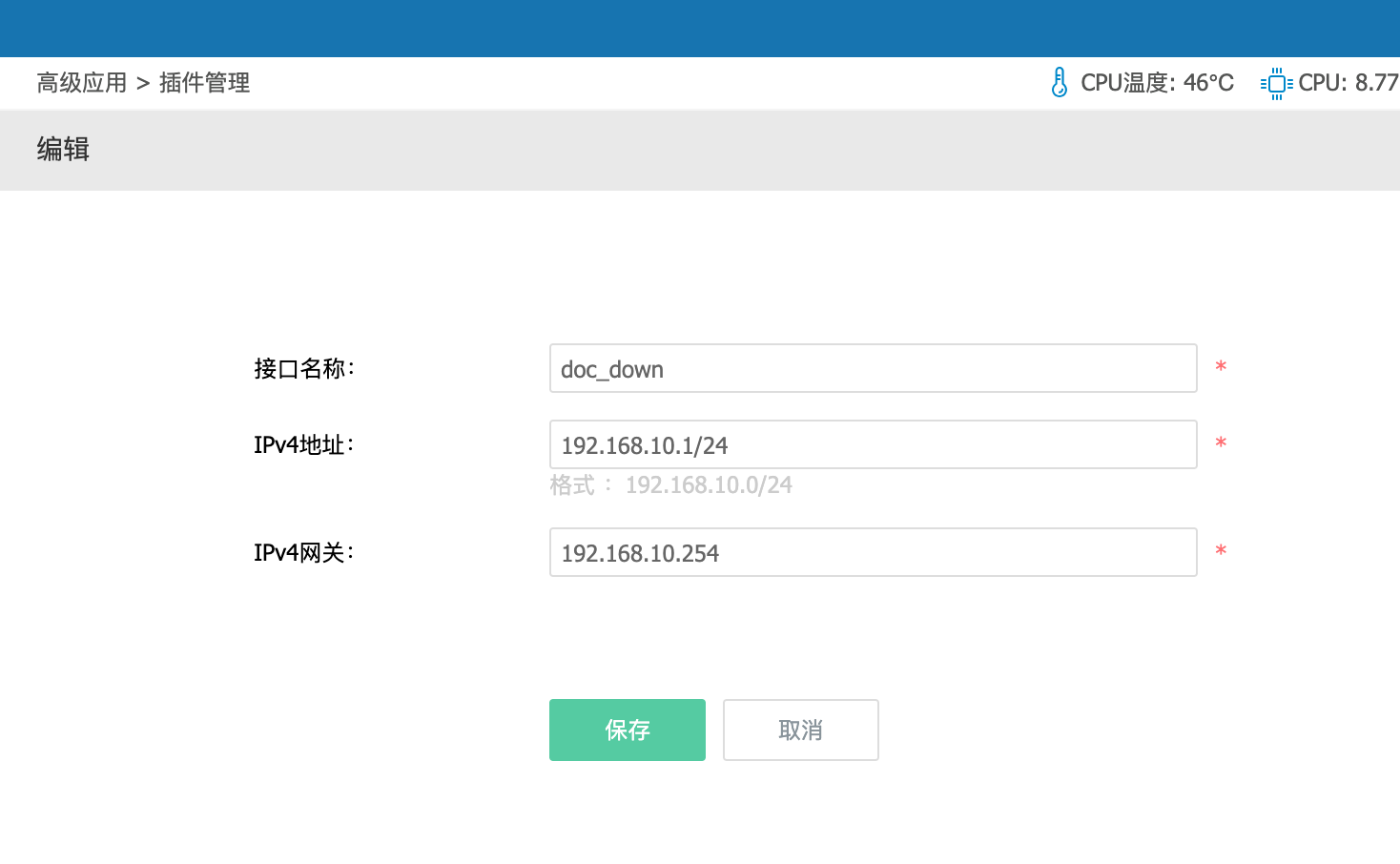Open 高级应用 in the breadcrumb
The height and width of the screenshot is (864, 1400).
point(82,83)
